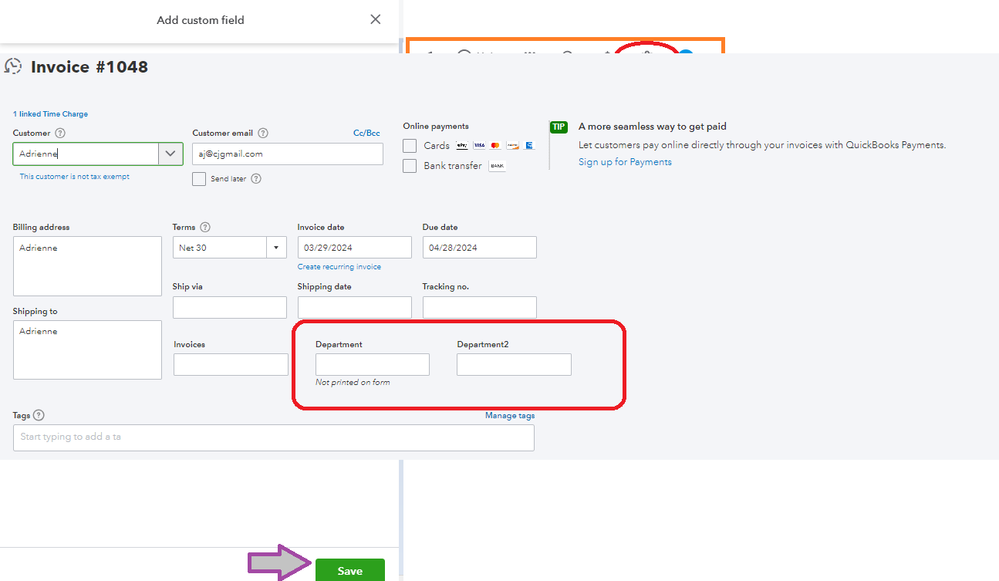Click the 'Not printed on form' note
999x581 pixels.
coord(352,382)
